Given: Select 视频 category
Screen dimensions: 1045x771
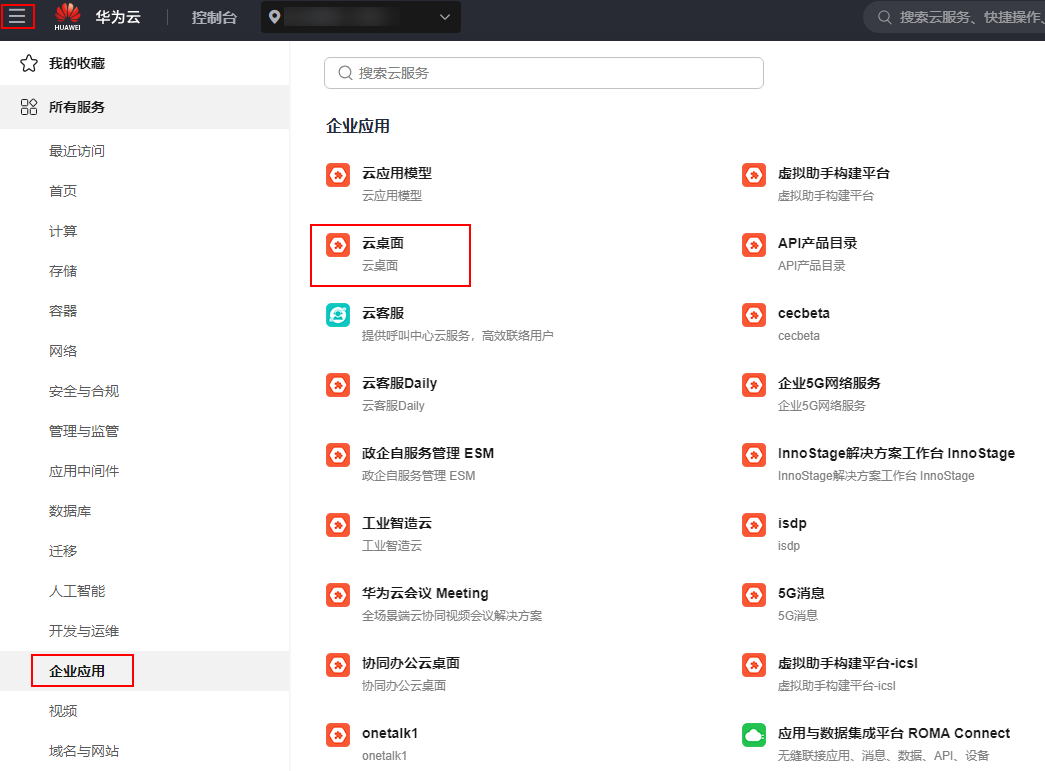Looking at the screenshot, I should point(63,711).
